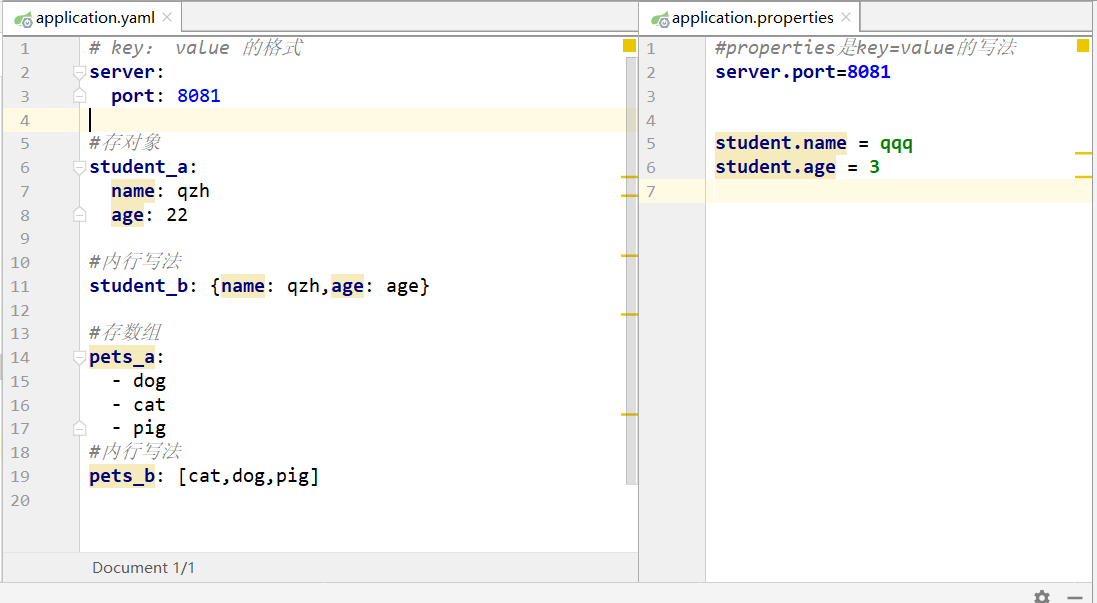The width and height of the screenshot is (1097, 603).
Task: Close the application.properties tab
Action: [846, 17]
